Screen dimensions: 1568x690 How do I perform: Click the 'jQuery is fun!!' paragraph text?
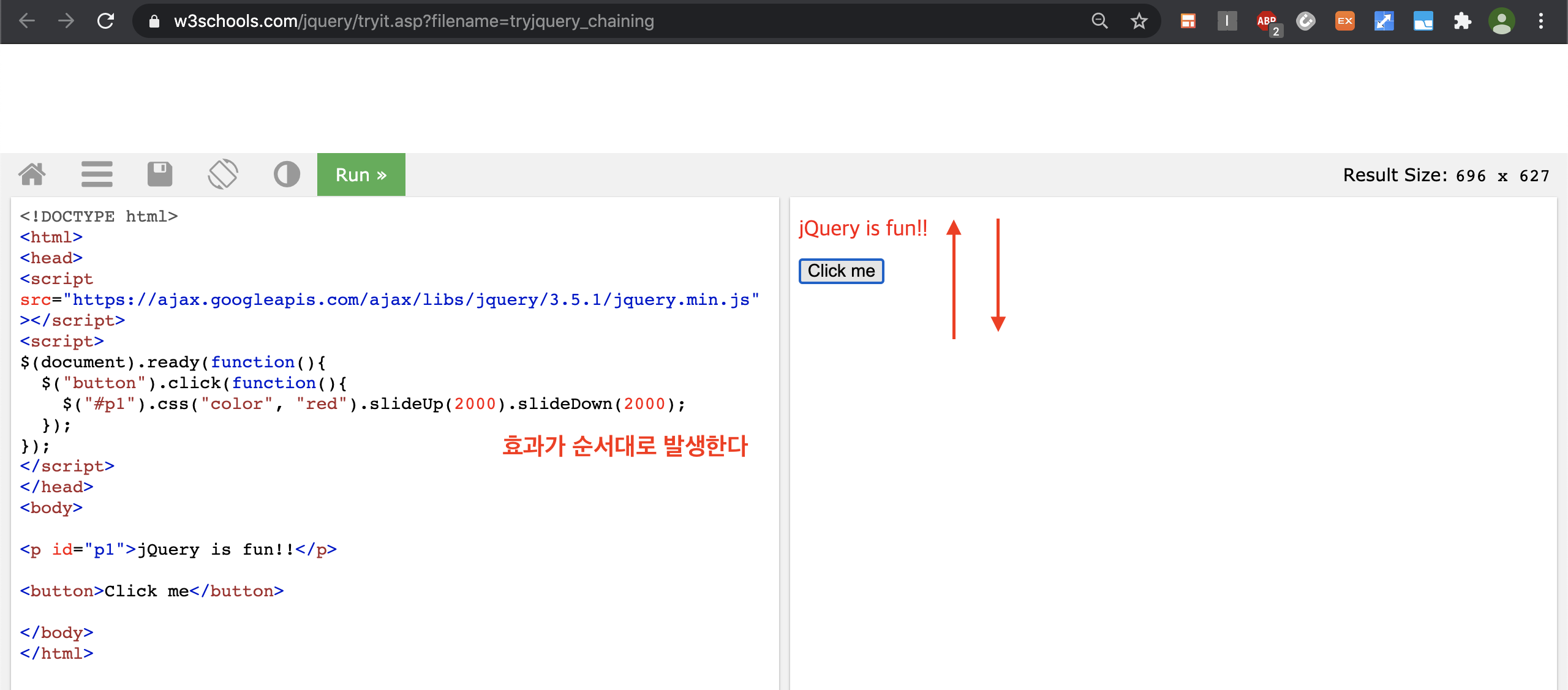tap(862, 228)
